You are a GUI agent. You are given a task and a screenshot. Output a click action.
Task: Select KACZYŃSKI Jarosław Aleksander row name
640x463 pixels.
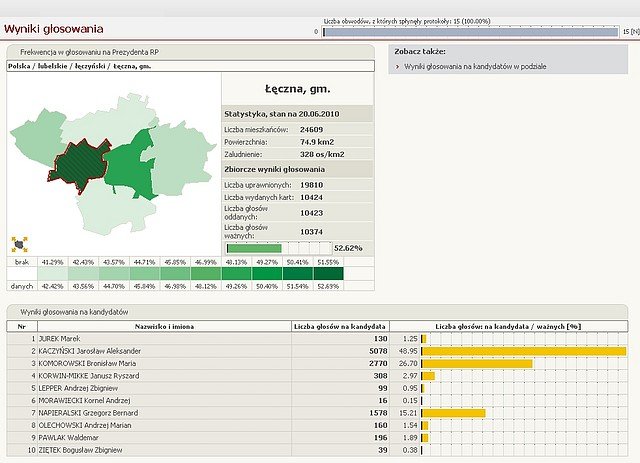(90, 351)
